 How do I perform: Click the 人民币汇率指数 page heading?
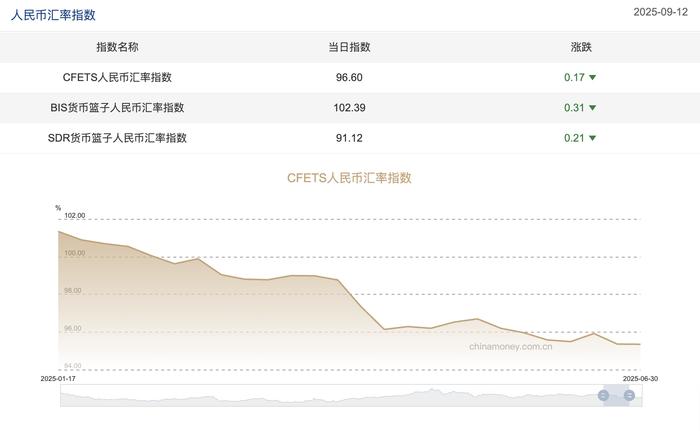tap(53, 15)
